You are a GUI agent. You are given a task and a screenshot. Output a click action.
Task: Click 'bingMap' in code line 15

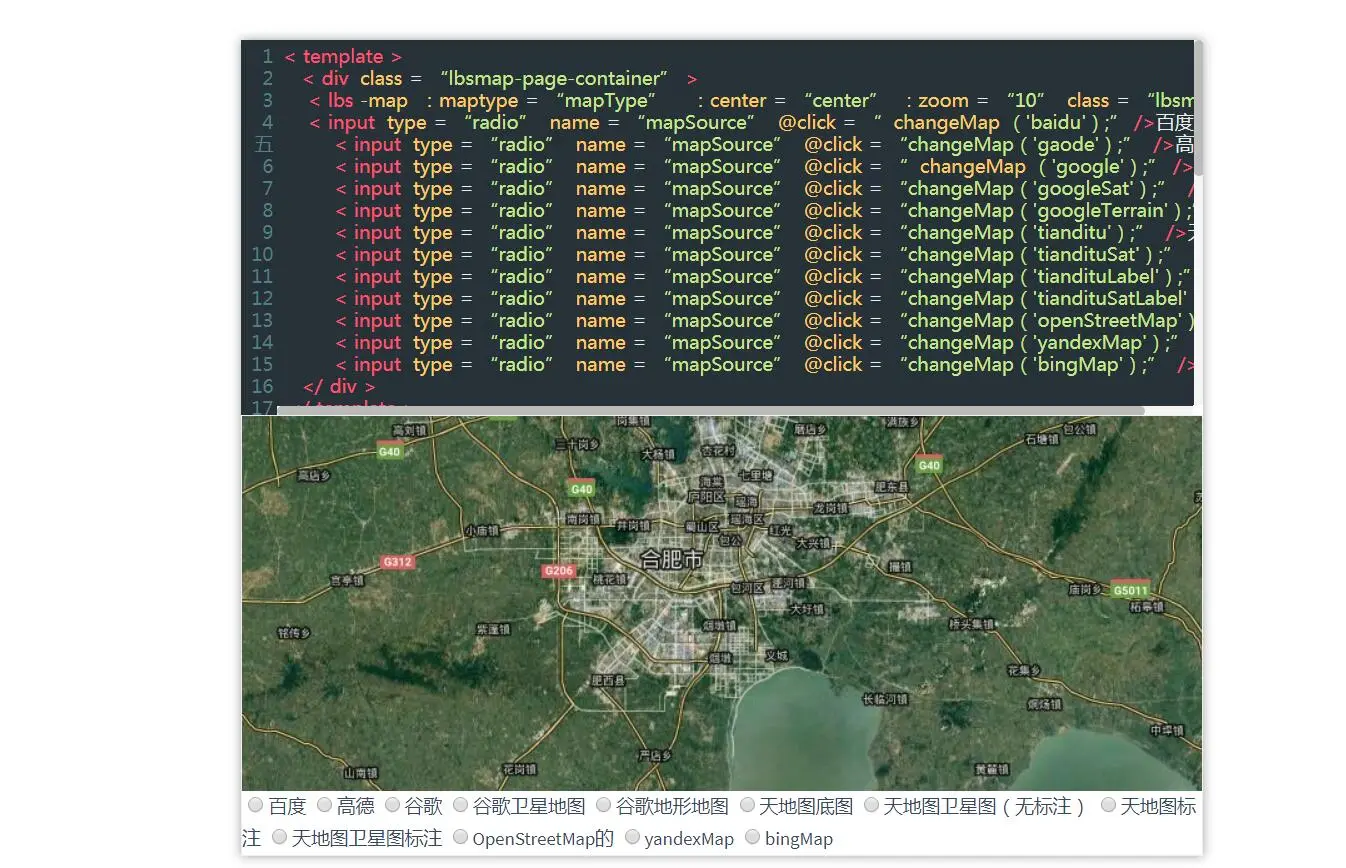pos(1080,365)
